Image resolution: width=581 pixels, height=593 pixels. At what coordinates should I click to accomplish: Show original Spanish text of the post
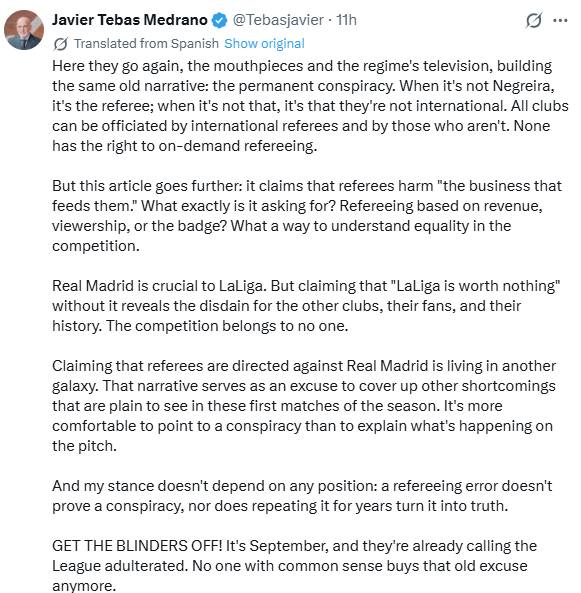(264, 44)
